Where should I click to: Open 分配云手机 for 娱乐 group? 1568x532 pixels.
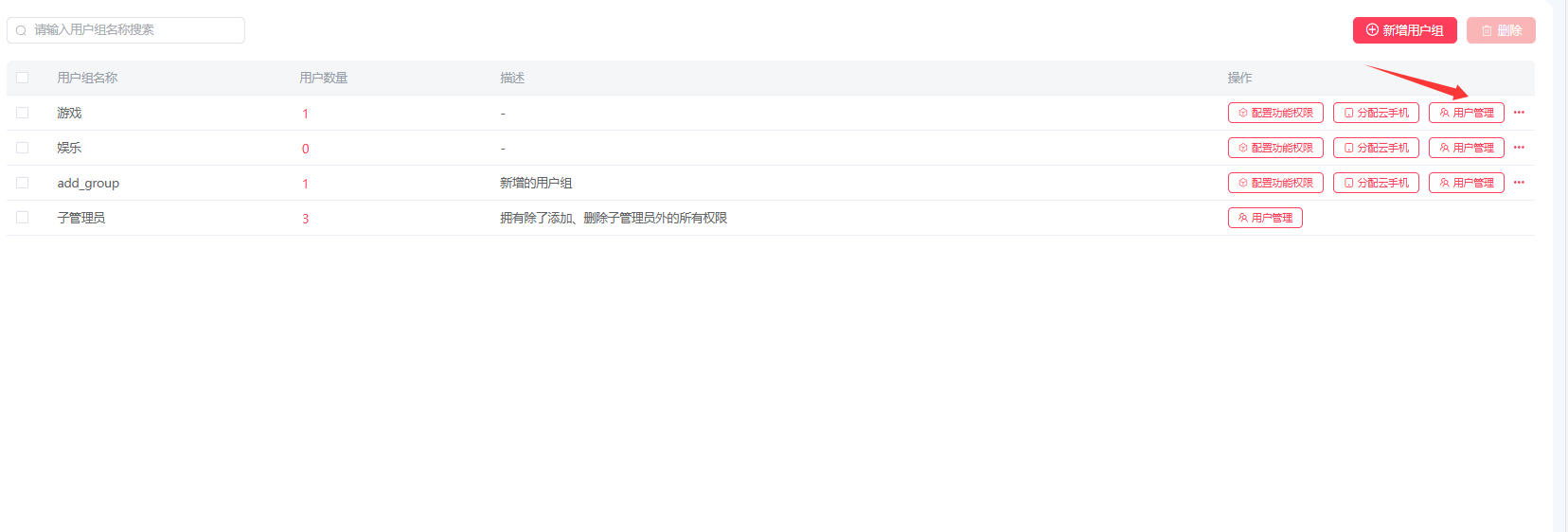point(1376,148)
